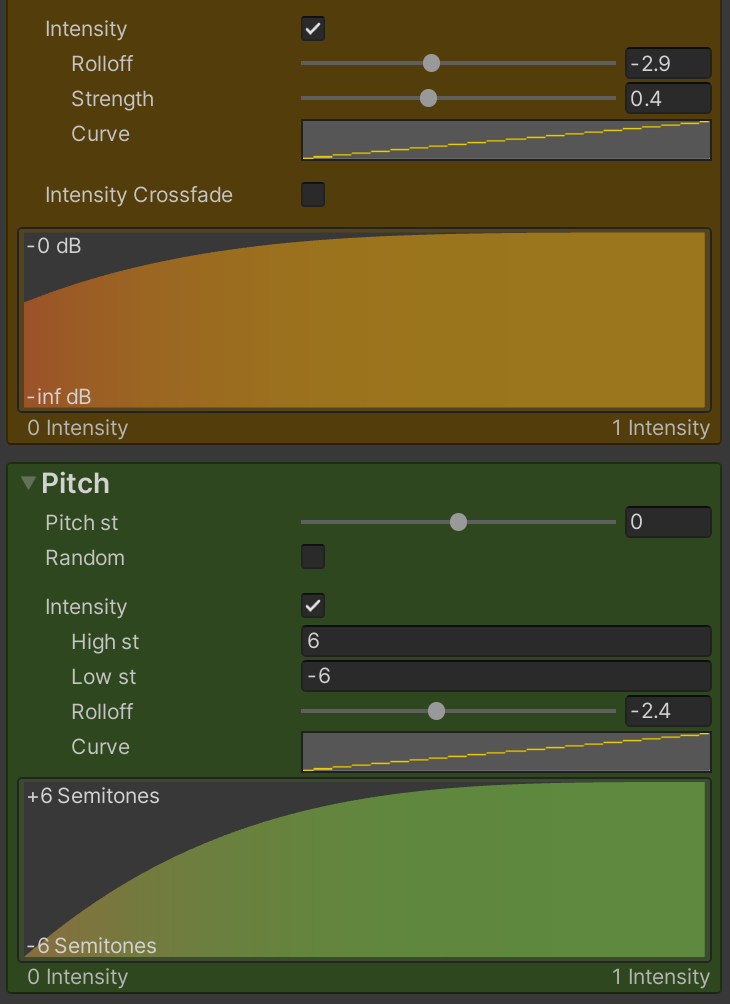Click the dB intensity graph preview
This screenshot has width=730, height=1004.
[364, 320]
